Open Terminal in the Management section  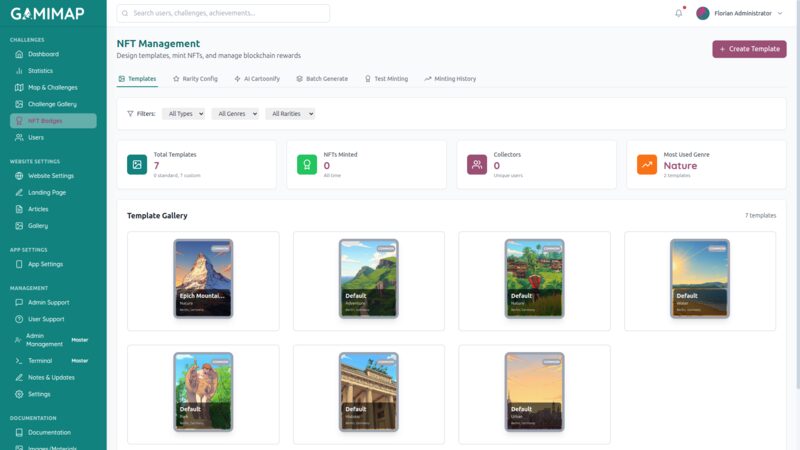pos(40,360)
